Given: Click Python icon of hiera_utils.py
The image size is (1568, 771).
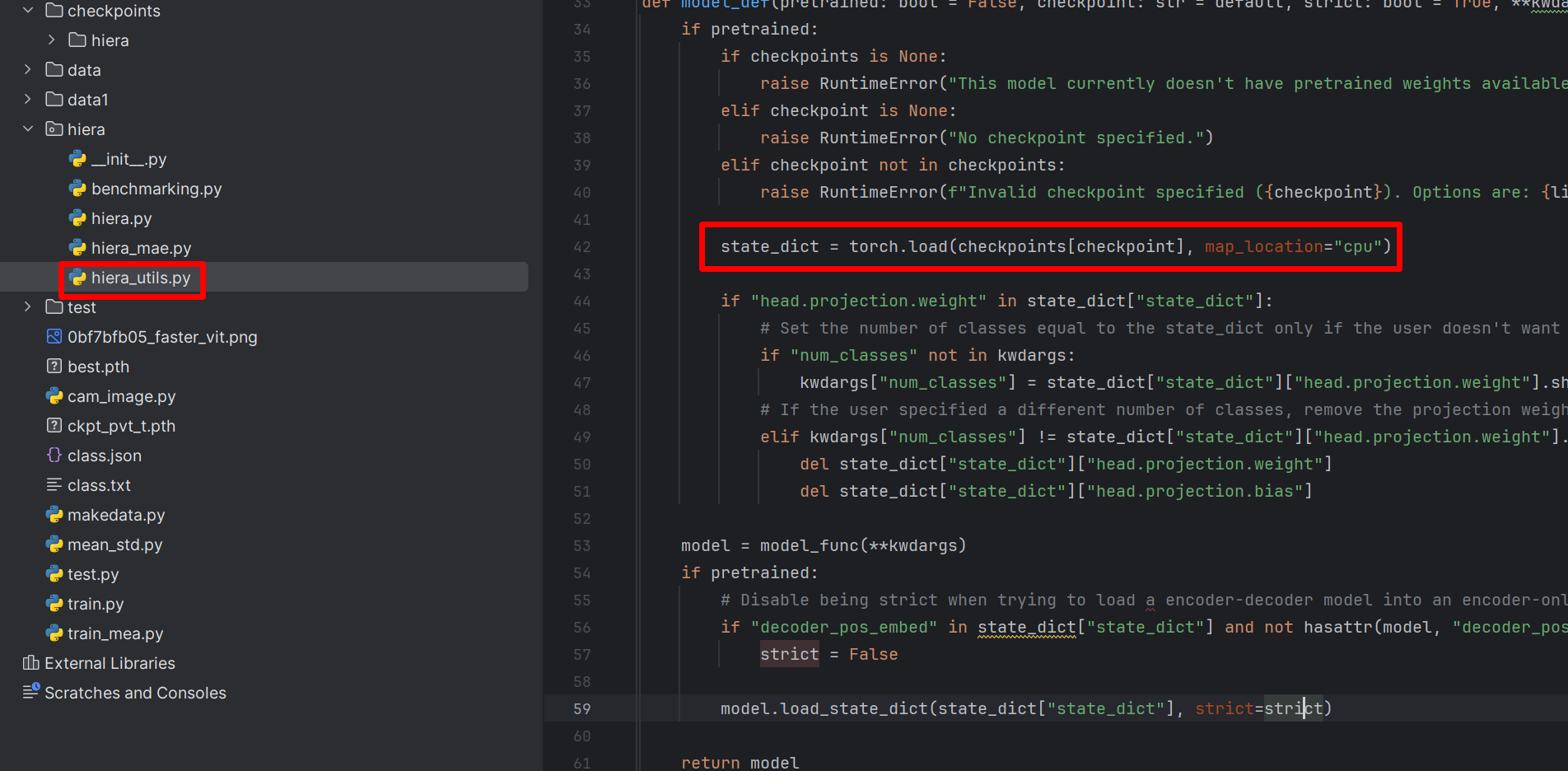Looking at the screenshot, I should pos(78,278).
